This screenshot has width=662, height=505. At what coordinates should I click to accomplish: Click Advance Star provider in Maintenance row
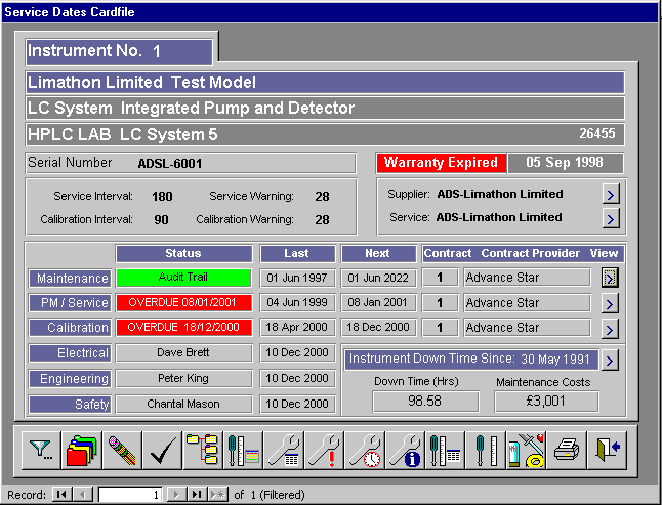tap(526, 278)
